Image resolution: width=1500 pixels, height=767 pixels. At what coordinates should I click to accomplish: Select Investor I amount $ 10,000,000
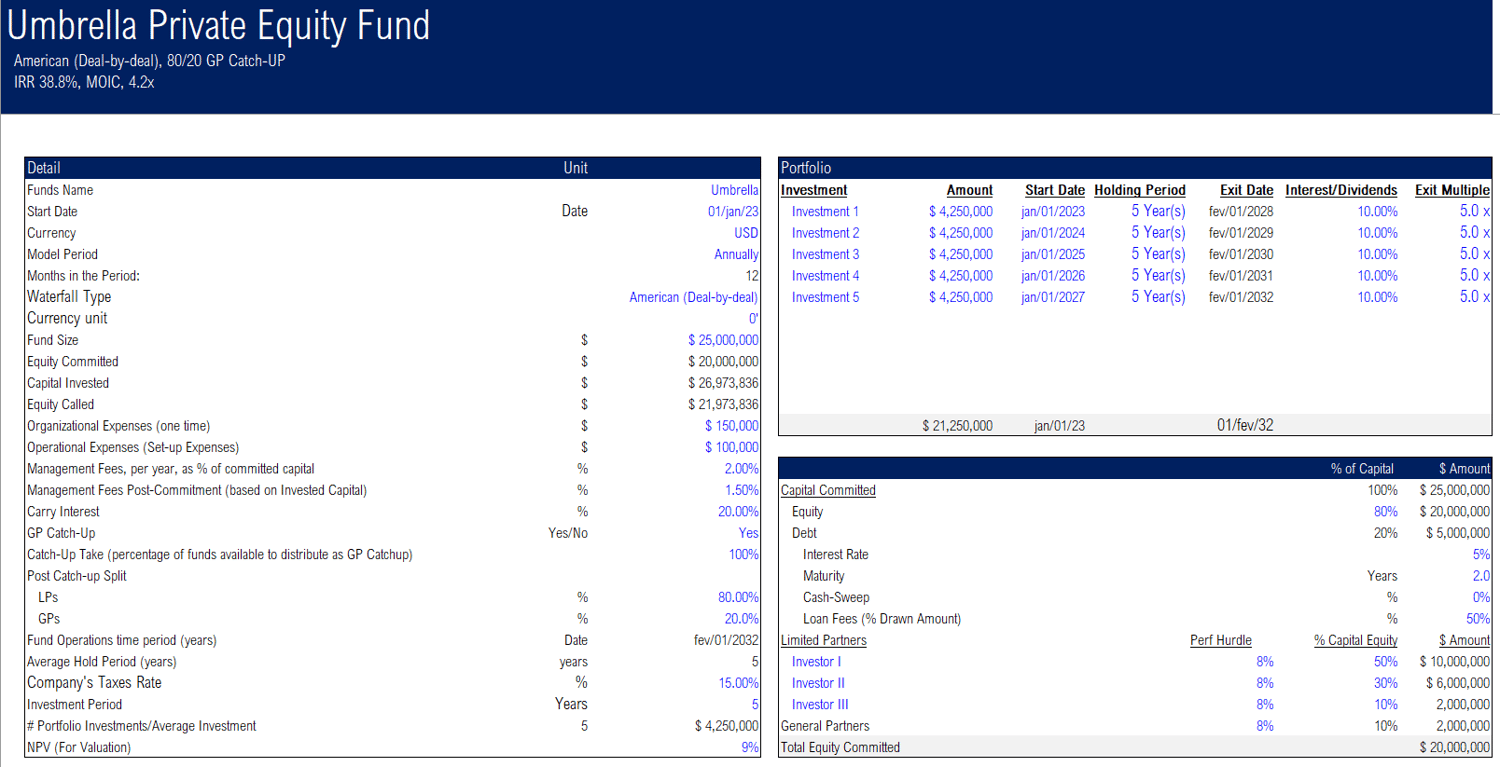[1455, 662]
